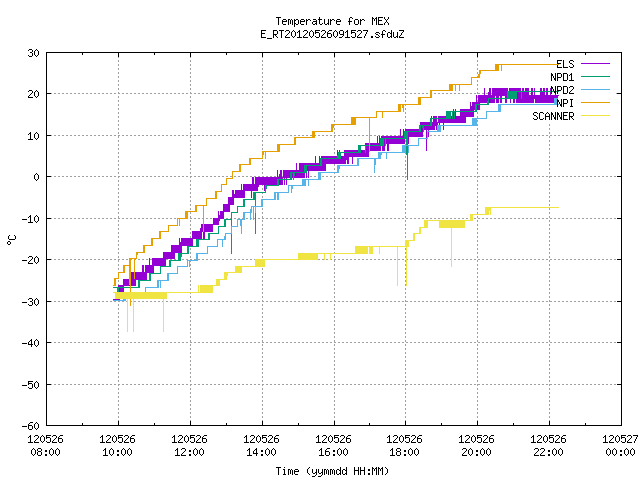This screenshot has width=640, height=480.
Task: Click the orange NPI legend line sample
Action: (595, 102)
